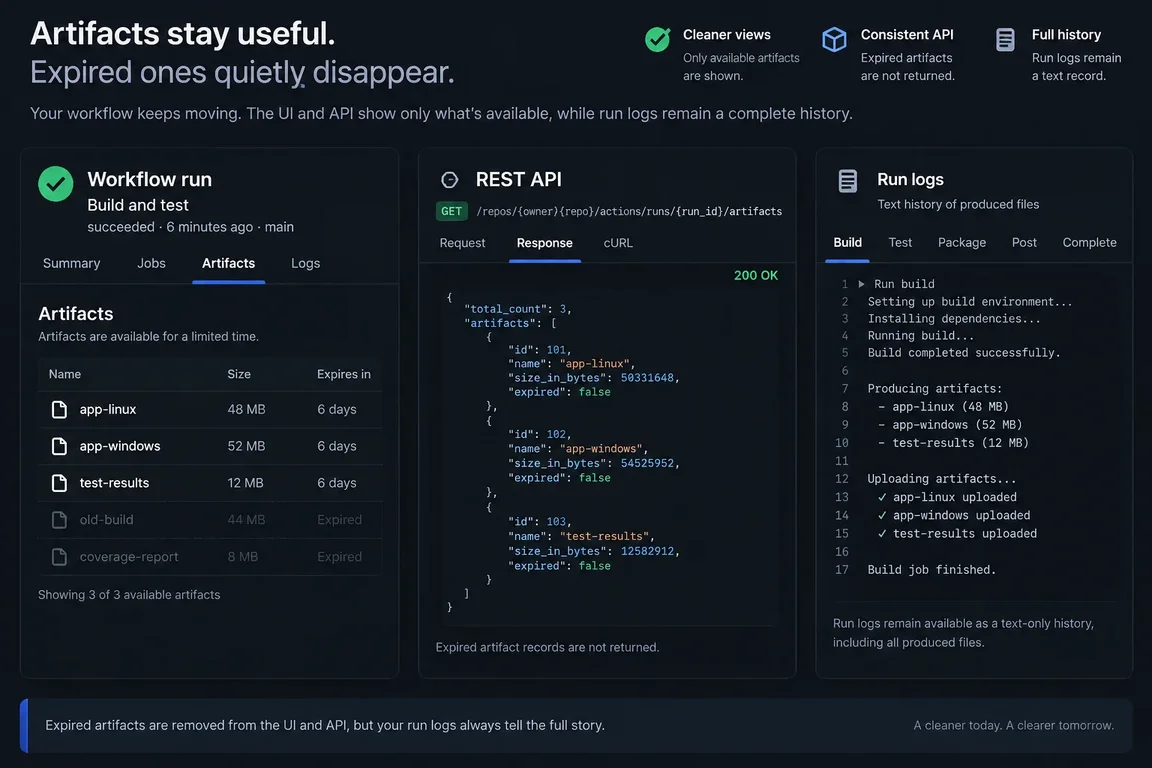Click the test-results artifact file icon
This screenshot has width=1152, height=768.
(60, 483)
